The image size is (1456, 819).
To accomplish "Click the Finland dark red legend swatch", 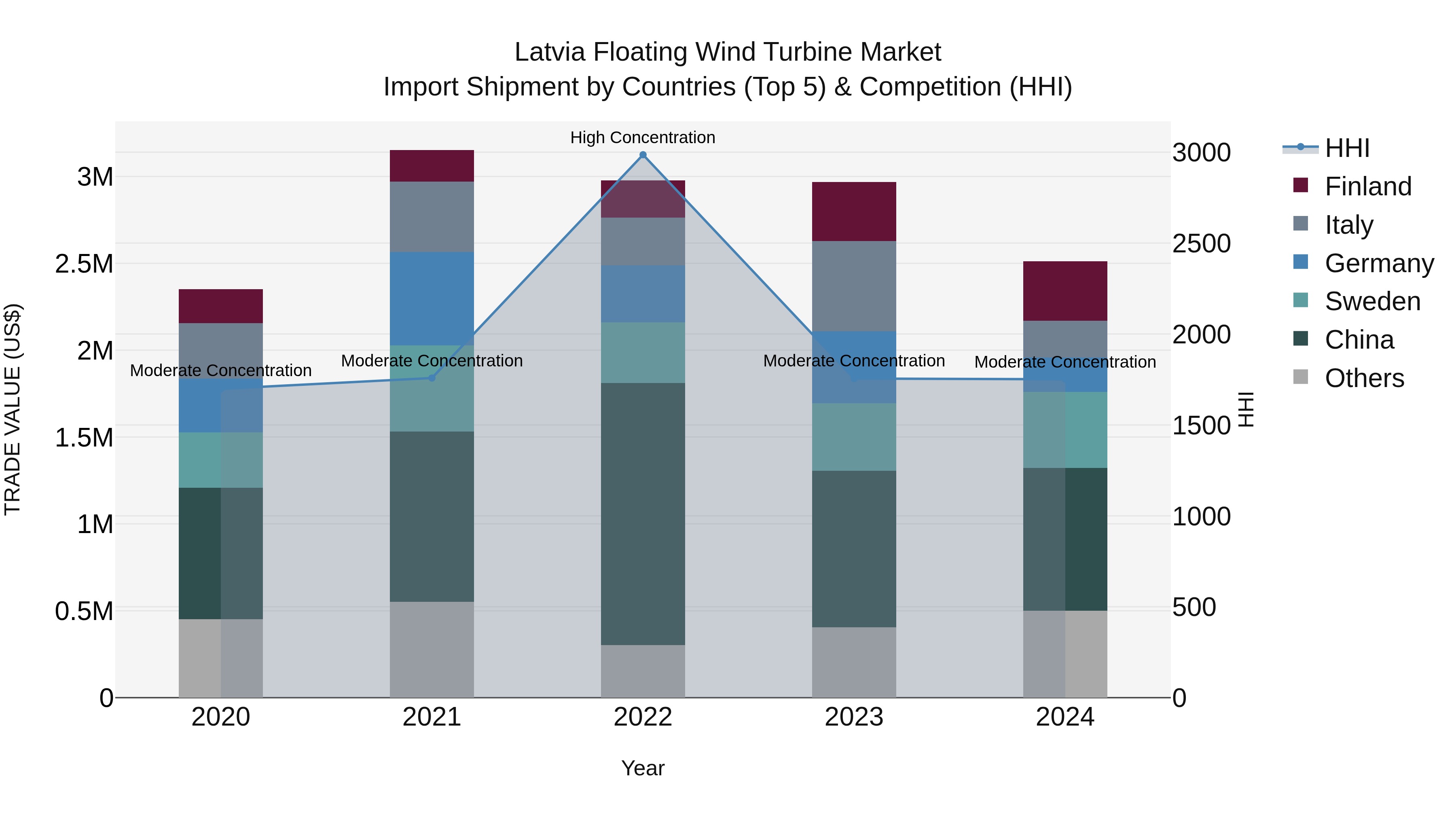I will click(1301, 185).
